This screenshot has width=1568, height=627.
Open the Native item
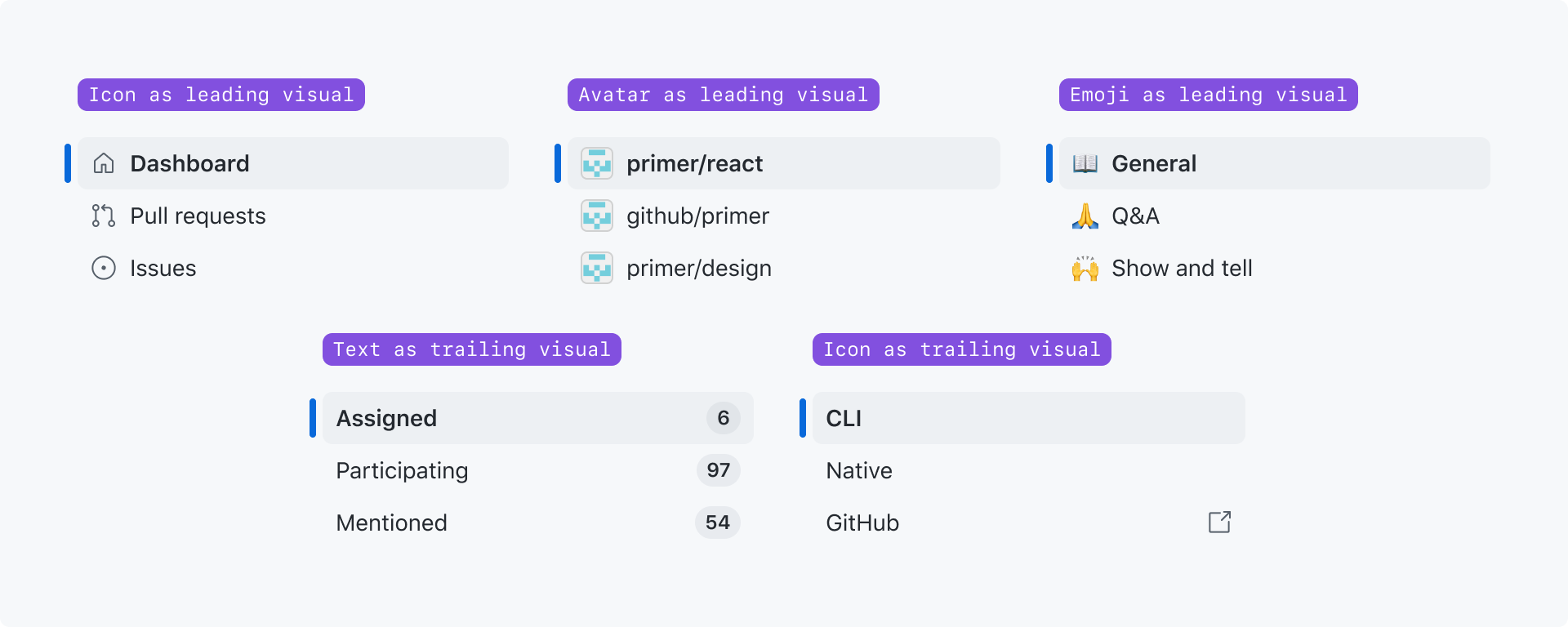[x=1029, y=470]
